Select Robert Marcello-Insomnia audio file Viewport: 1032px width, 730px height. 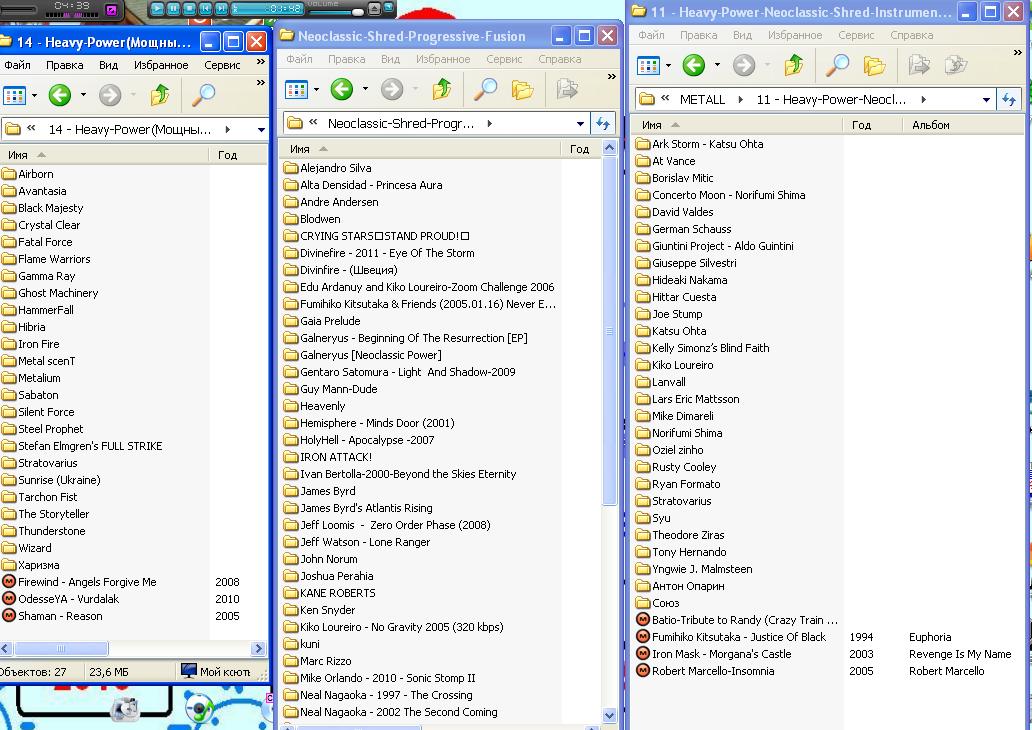tap(706, 671)
